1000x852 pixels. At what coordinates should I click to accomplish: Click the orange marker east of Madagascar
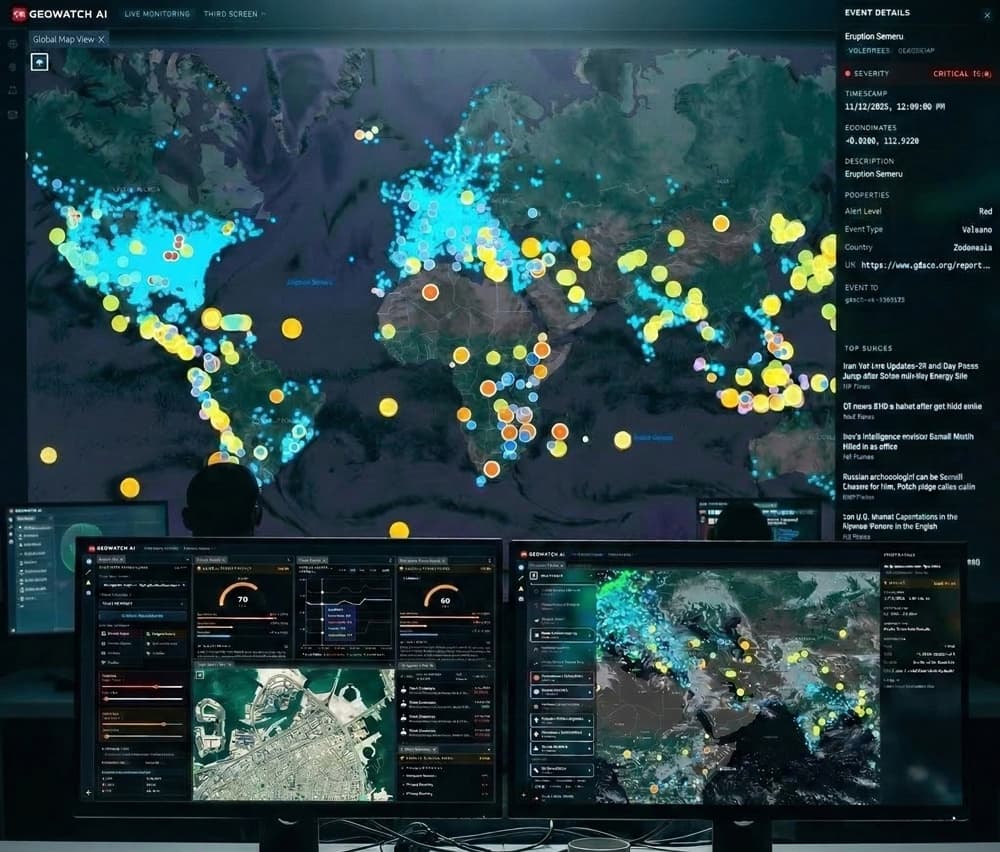pos(559,432)
